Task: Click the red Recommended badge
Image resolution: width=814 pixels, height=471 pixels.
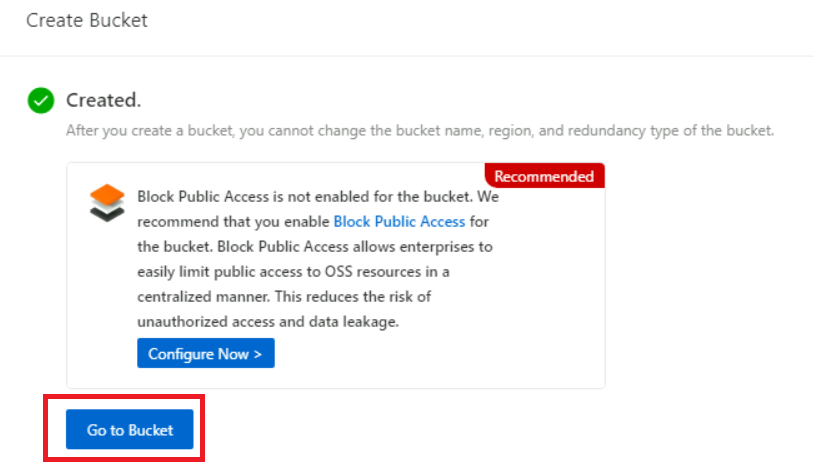Action: [x=544, y=176]
